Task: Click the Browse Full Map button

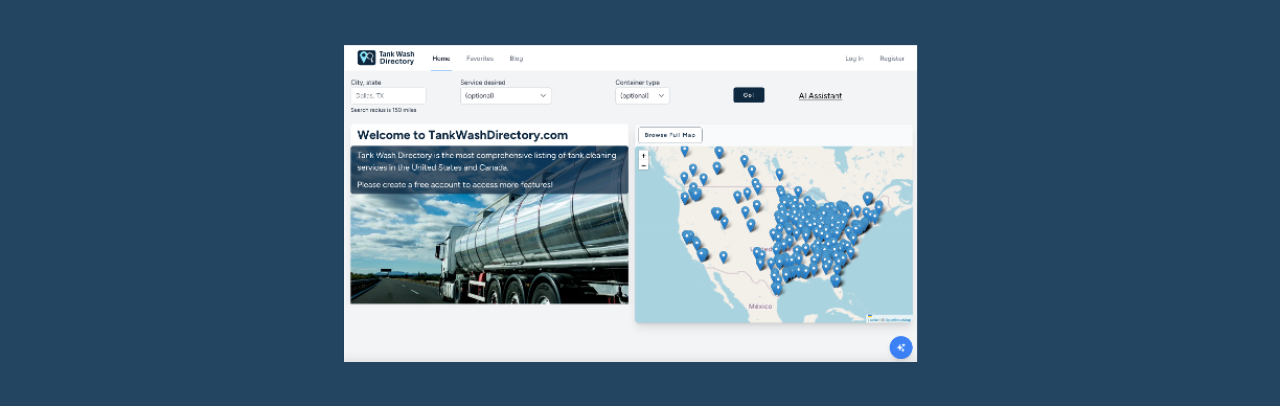Action: point(670,134)
